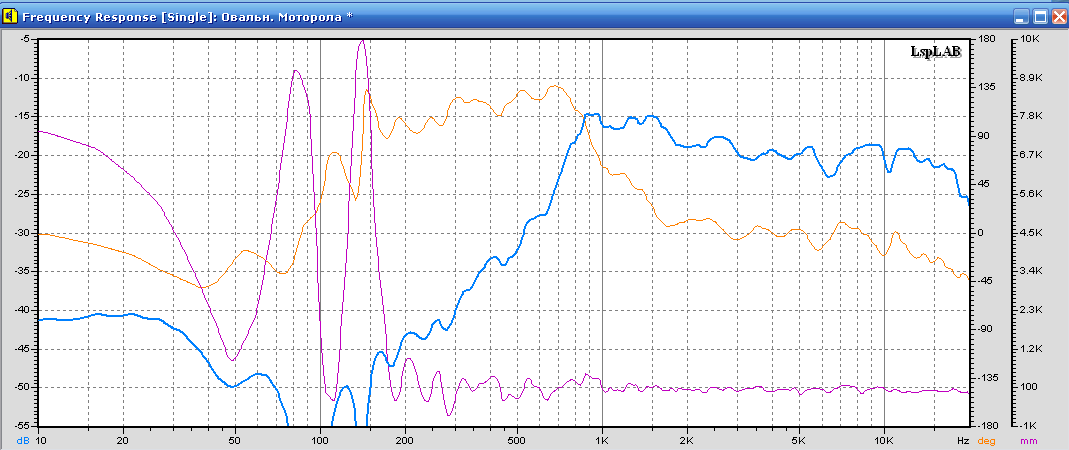Image resolution: width=1069 pixels, height=450 pixels.
Task: Select the '-55' value on the dB axis
Action: pos(22,425)
